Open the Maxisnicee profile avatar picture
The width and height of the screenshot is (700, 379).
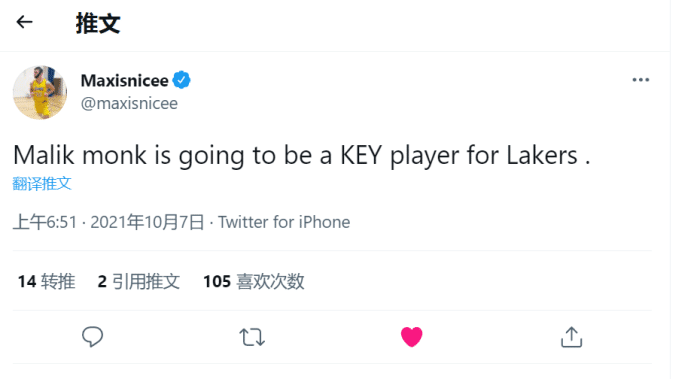click(x=40, y=92)
